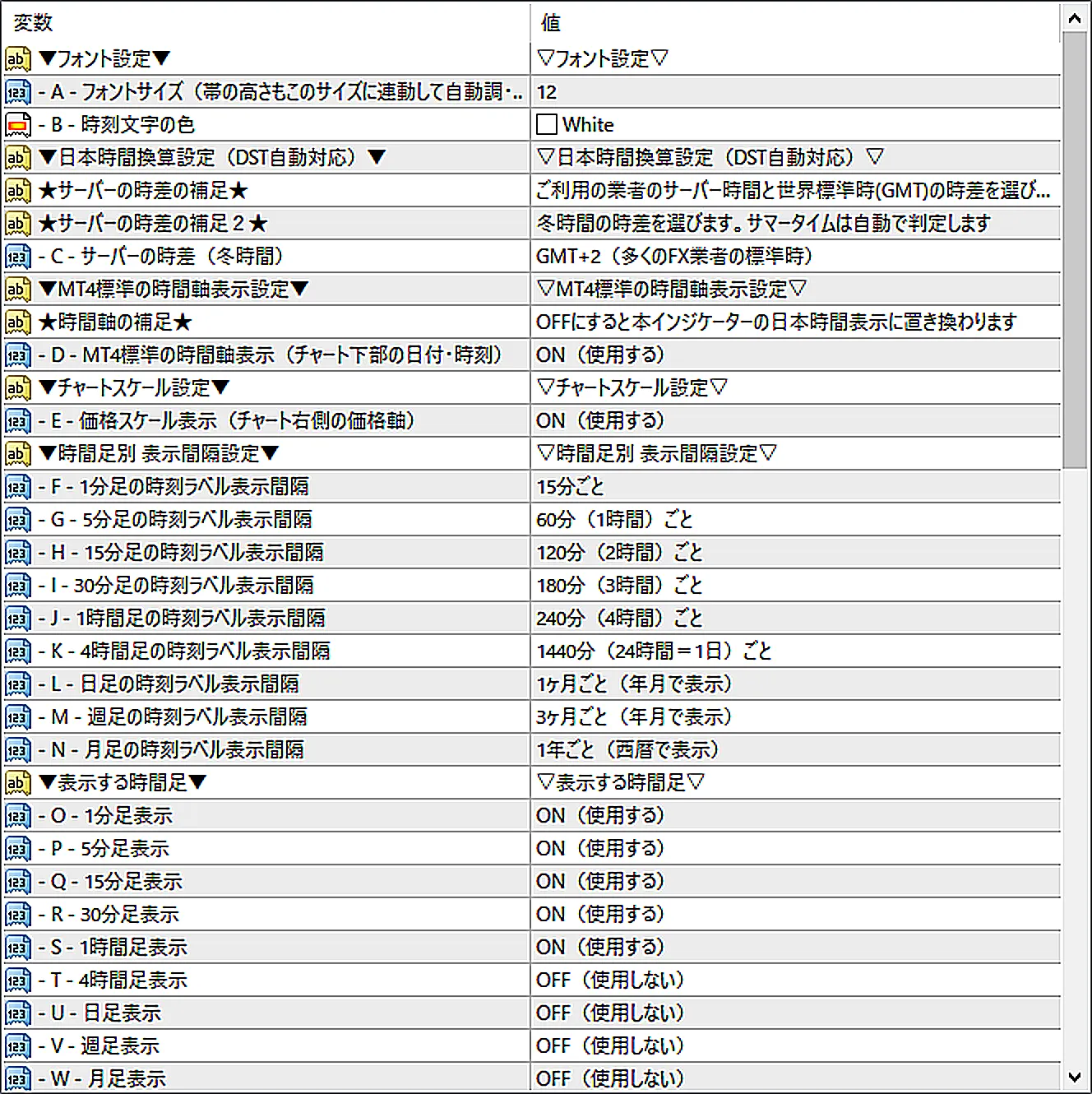Image resolution: width=1092 pixels, height=1094 pixels.
Task: Click the integer icon beside E - 価格スケール表示
Action: [x=18, y=421]
